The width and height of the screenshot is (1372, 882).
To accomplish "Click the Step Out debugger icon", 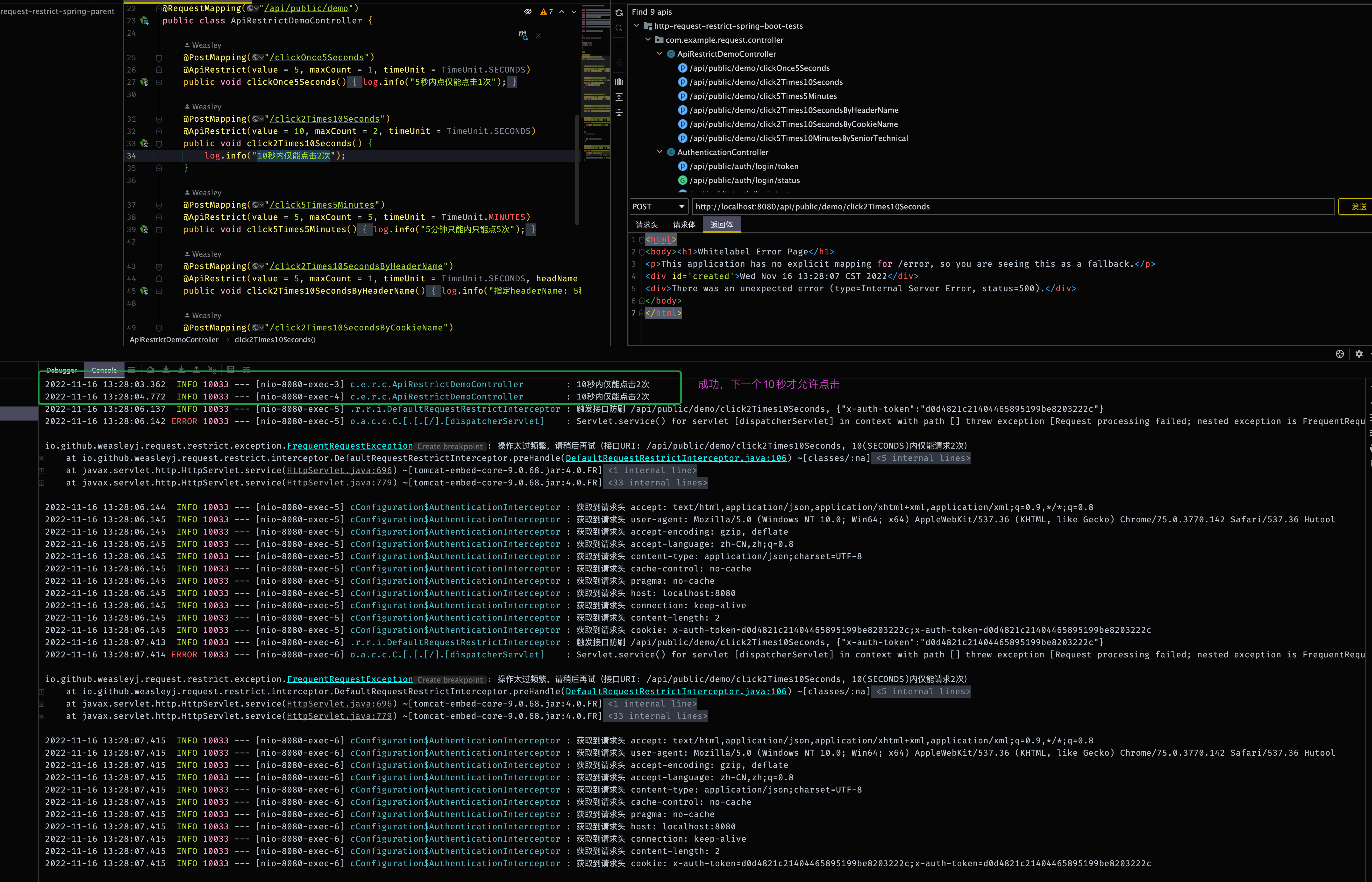I will coord(196,370).
